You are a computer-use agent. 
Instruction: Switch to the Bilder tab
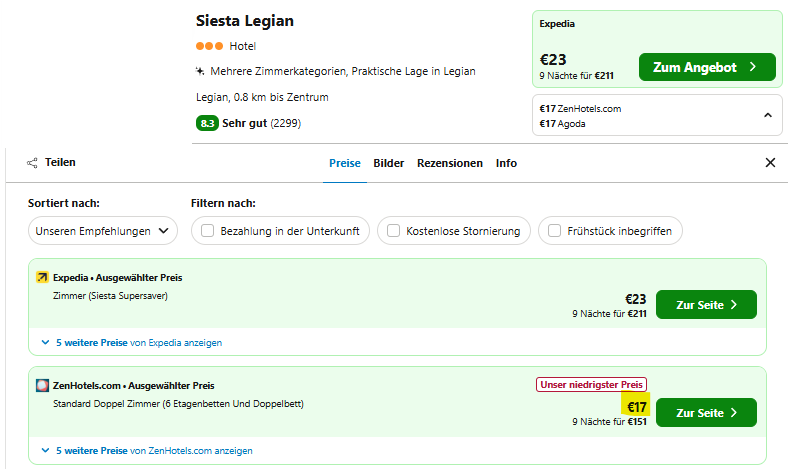(x=388, y=163)
